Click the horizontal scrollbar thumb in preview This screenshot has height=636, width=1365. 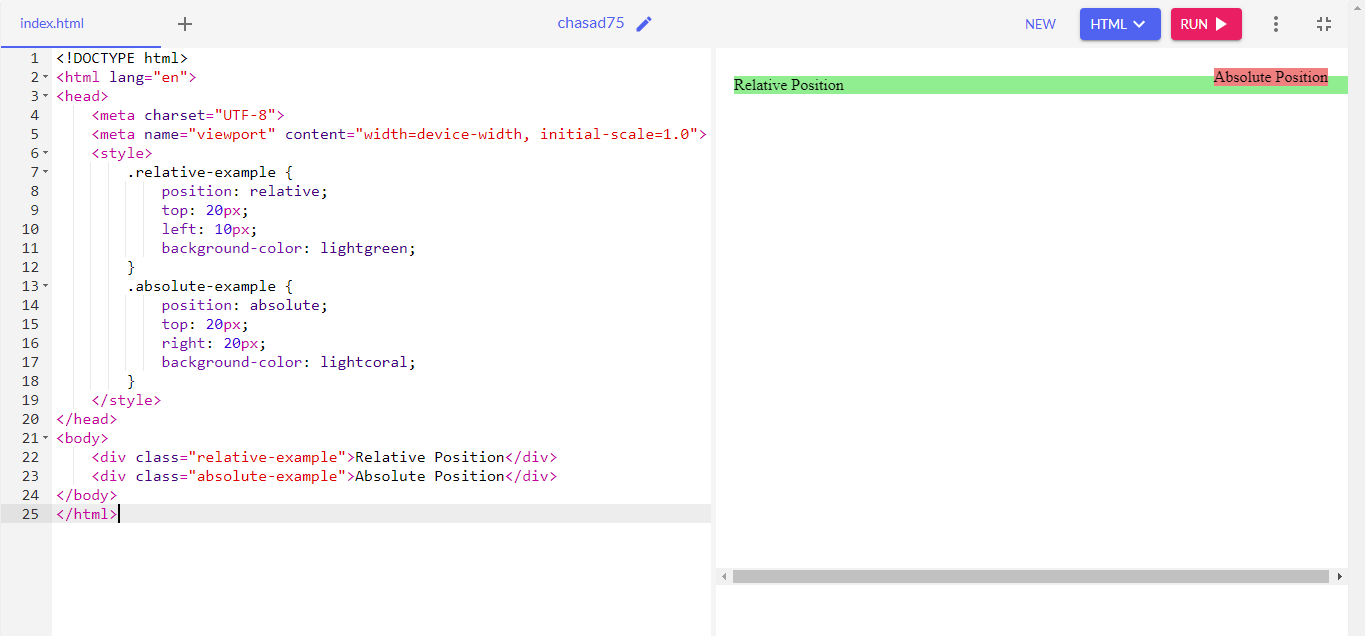tap(1030, 577)
